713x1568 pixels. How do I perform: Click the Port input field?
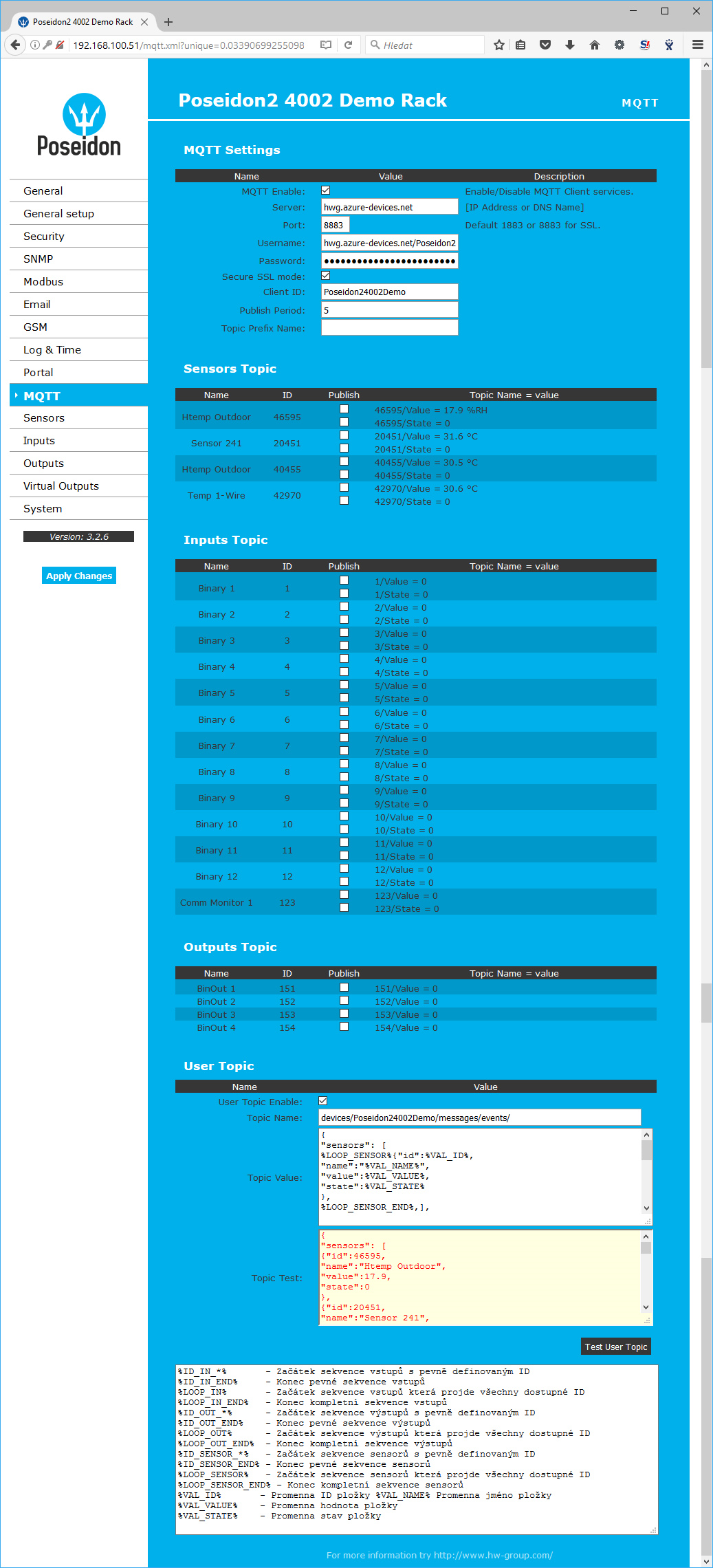point(336,225)
